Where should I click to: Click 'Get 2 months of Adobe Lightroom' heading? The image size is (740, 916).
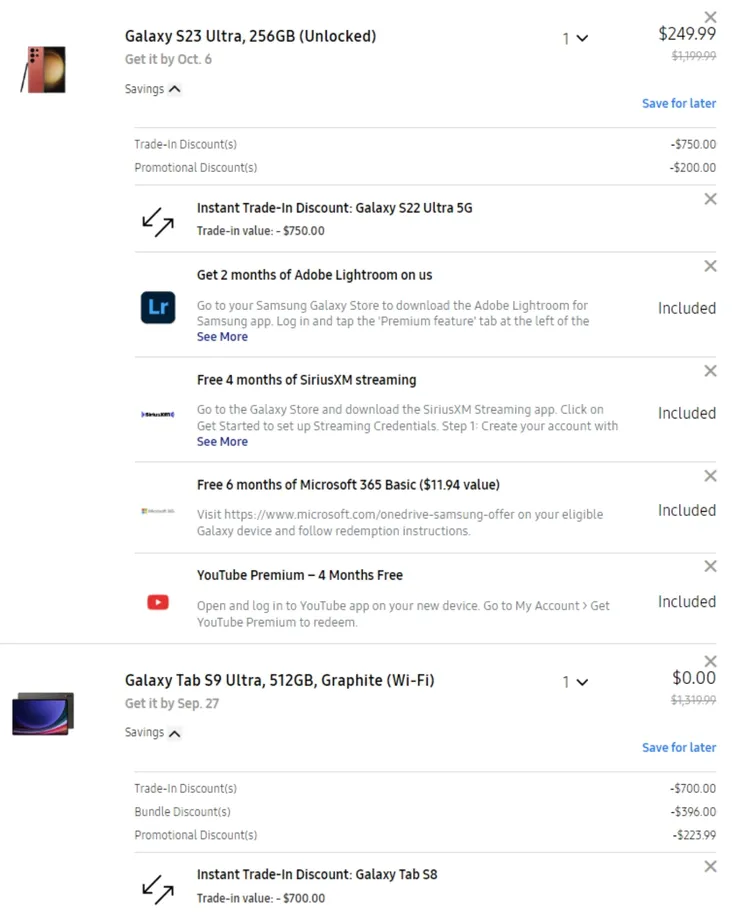click(x=314, y=275)
